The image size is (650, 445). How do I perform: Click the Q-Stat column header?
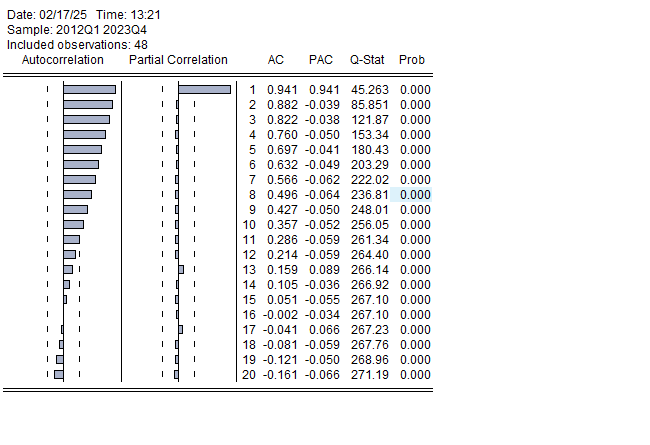click(x=367, y=60)
